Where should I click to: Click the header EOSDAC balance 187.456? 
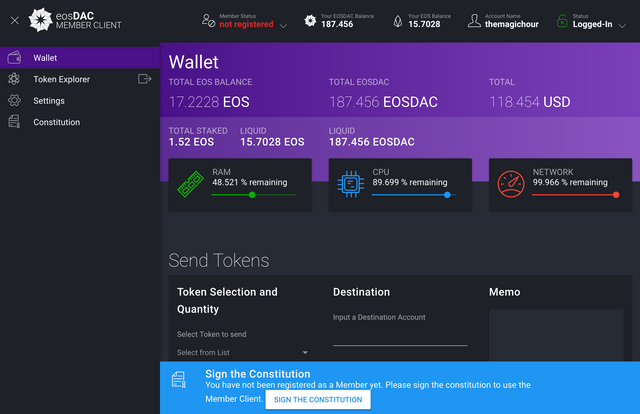click(x=337, y=24)
